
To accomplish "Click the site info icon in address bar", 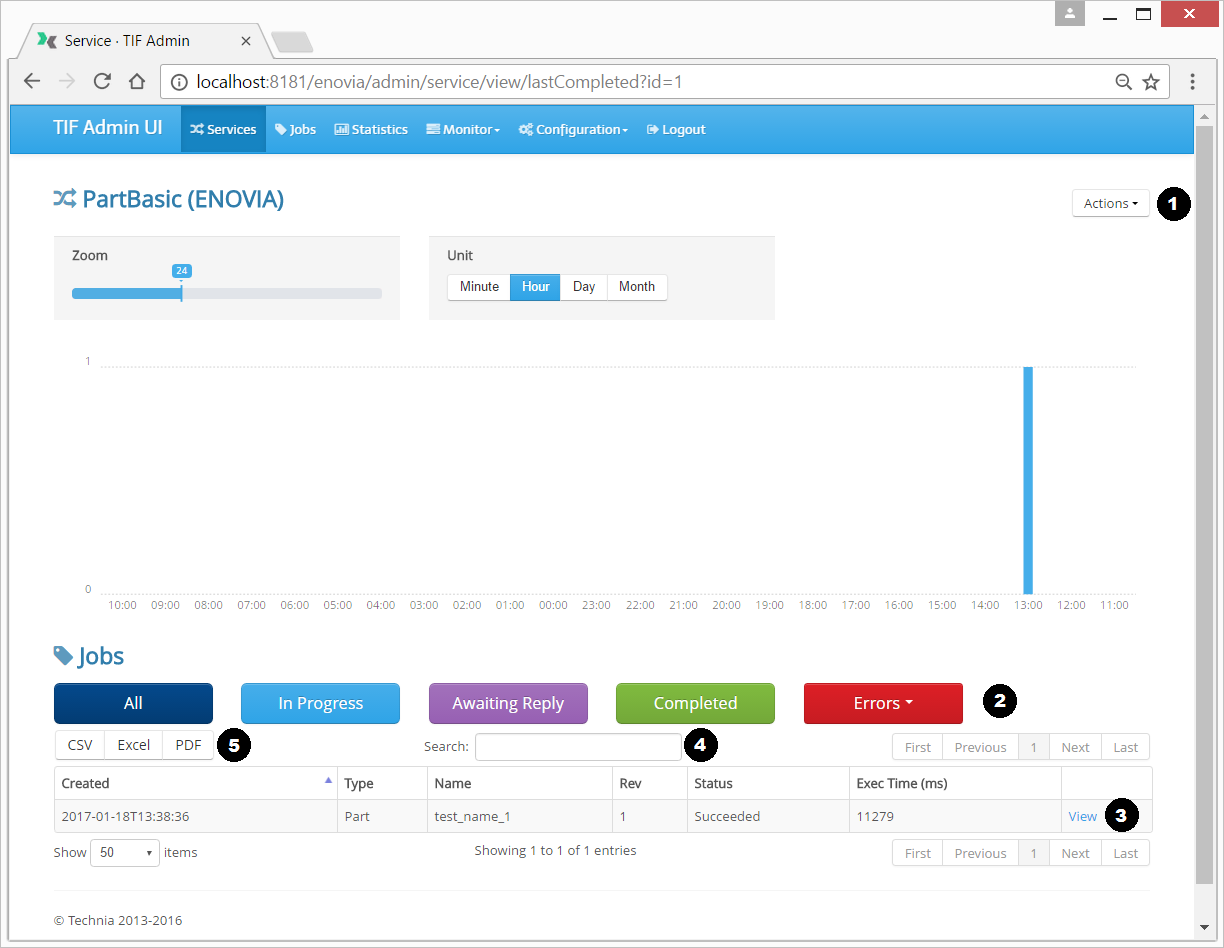I will pos(178,82).
